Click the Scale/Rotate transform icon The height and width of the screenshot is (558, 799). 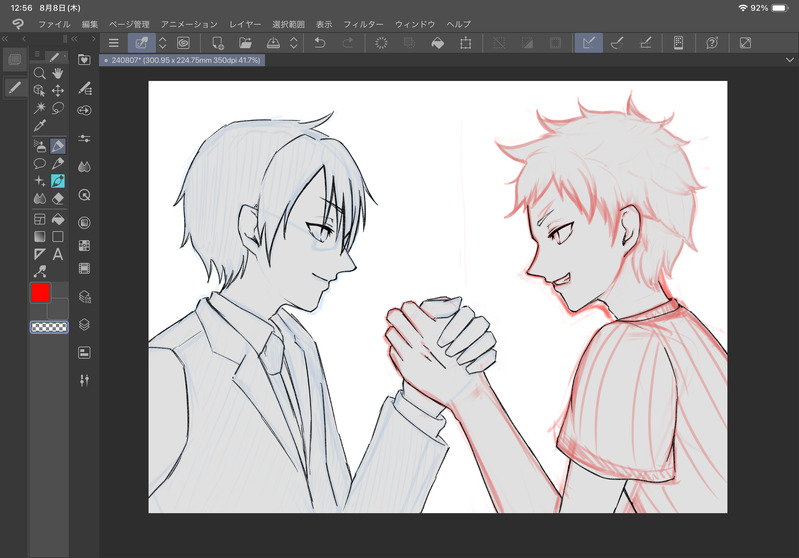pyautogui.click(x=465, y=43)
